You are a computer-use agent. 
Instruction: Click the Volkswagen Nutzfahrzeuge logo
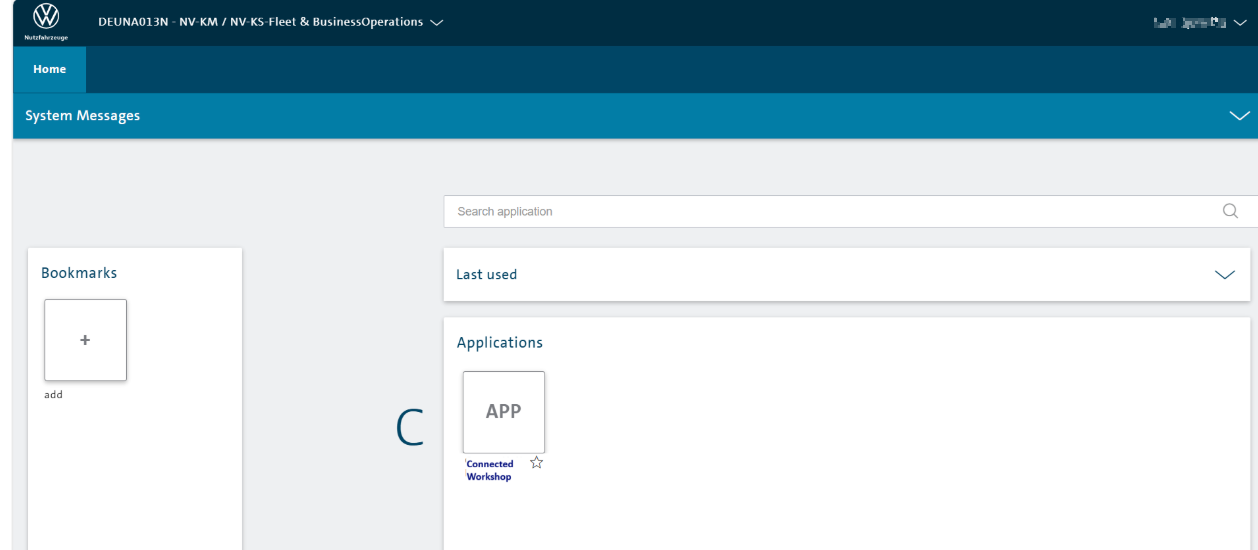[47, 21]
